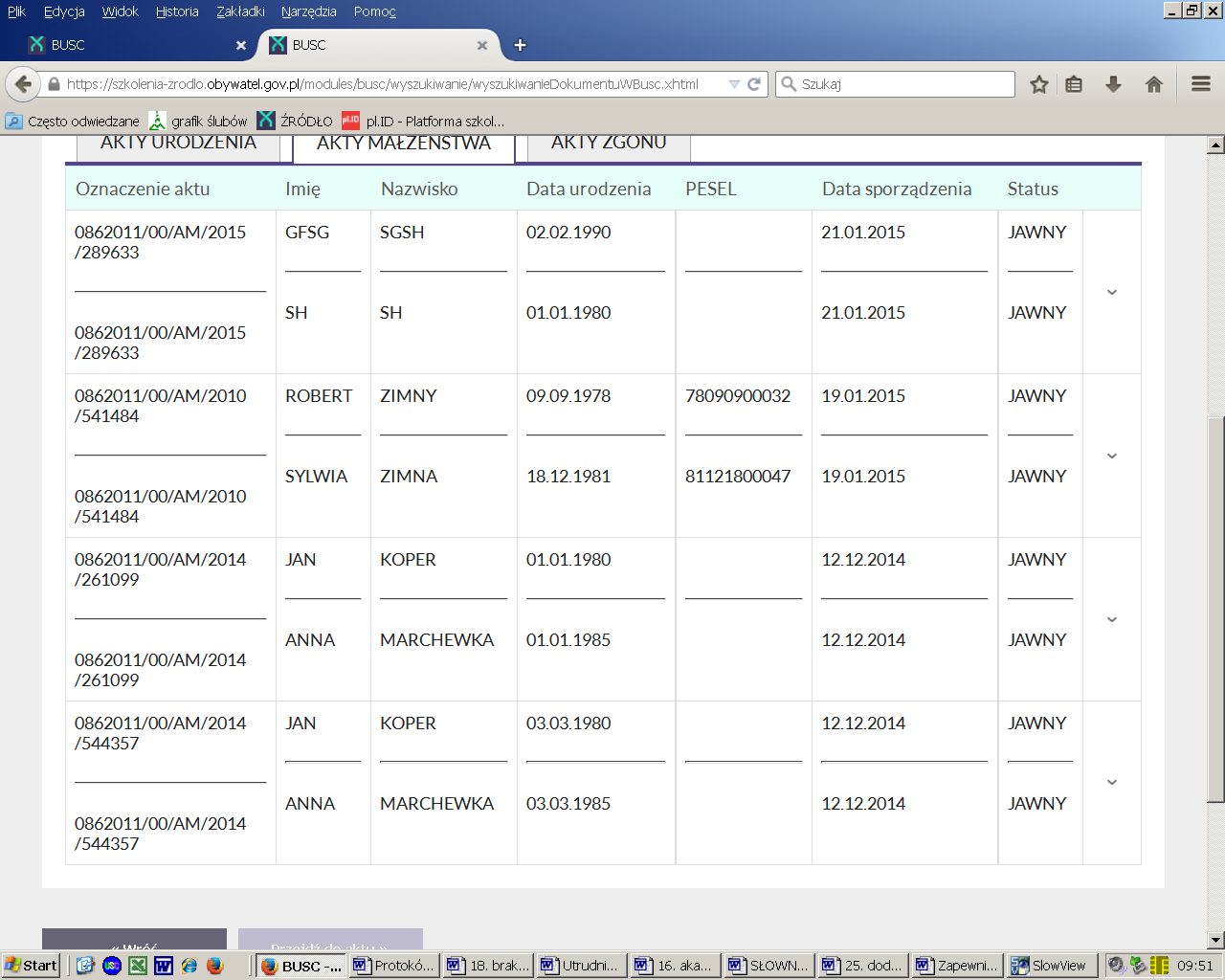Open the Narzędzia menu

[308, 11]
